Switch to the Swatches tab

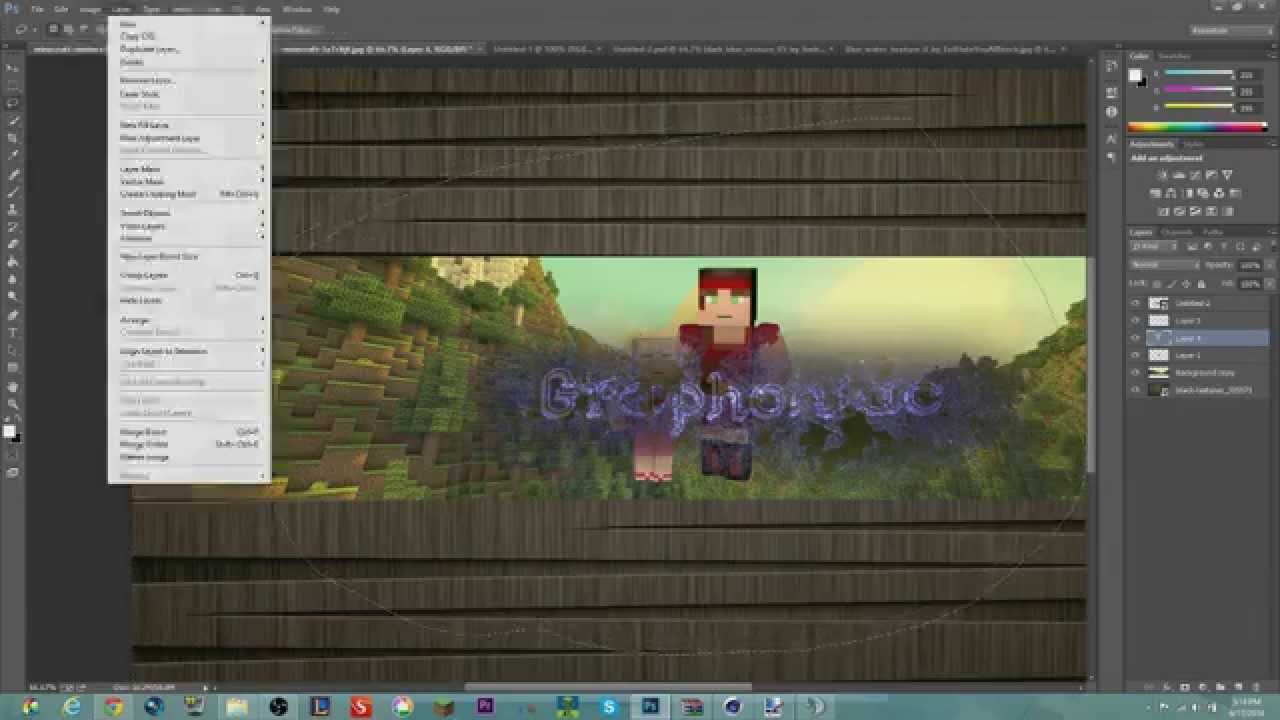coord(1175,56)
